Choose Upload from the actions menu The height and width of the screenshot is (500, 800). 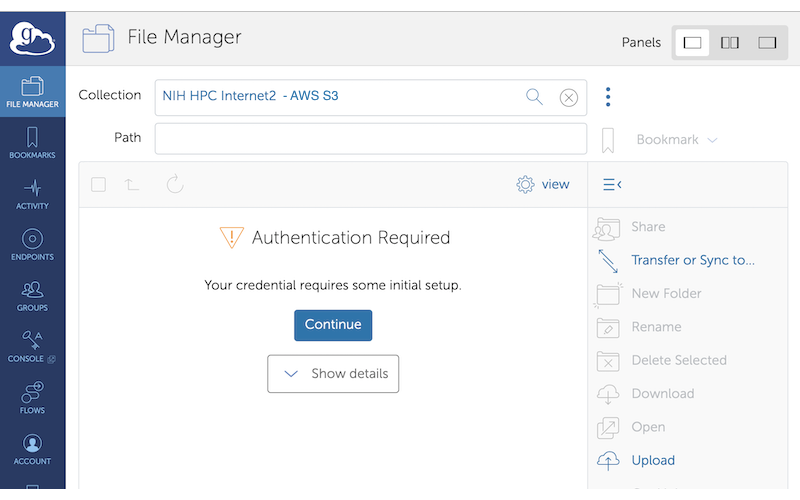[x=652, y=460]
